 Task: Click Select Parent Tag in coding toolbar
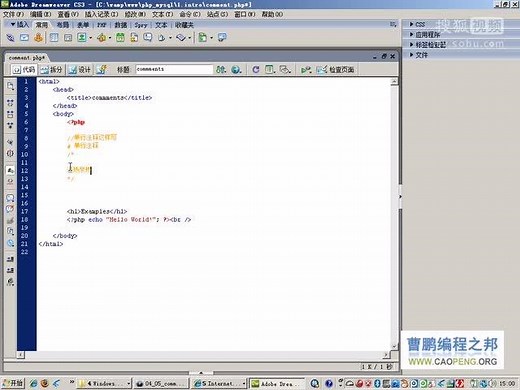coord(10,142)
